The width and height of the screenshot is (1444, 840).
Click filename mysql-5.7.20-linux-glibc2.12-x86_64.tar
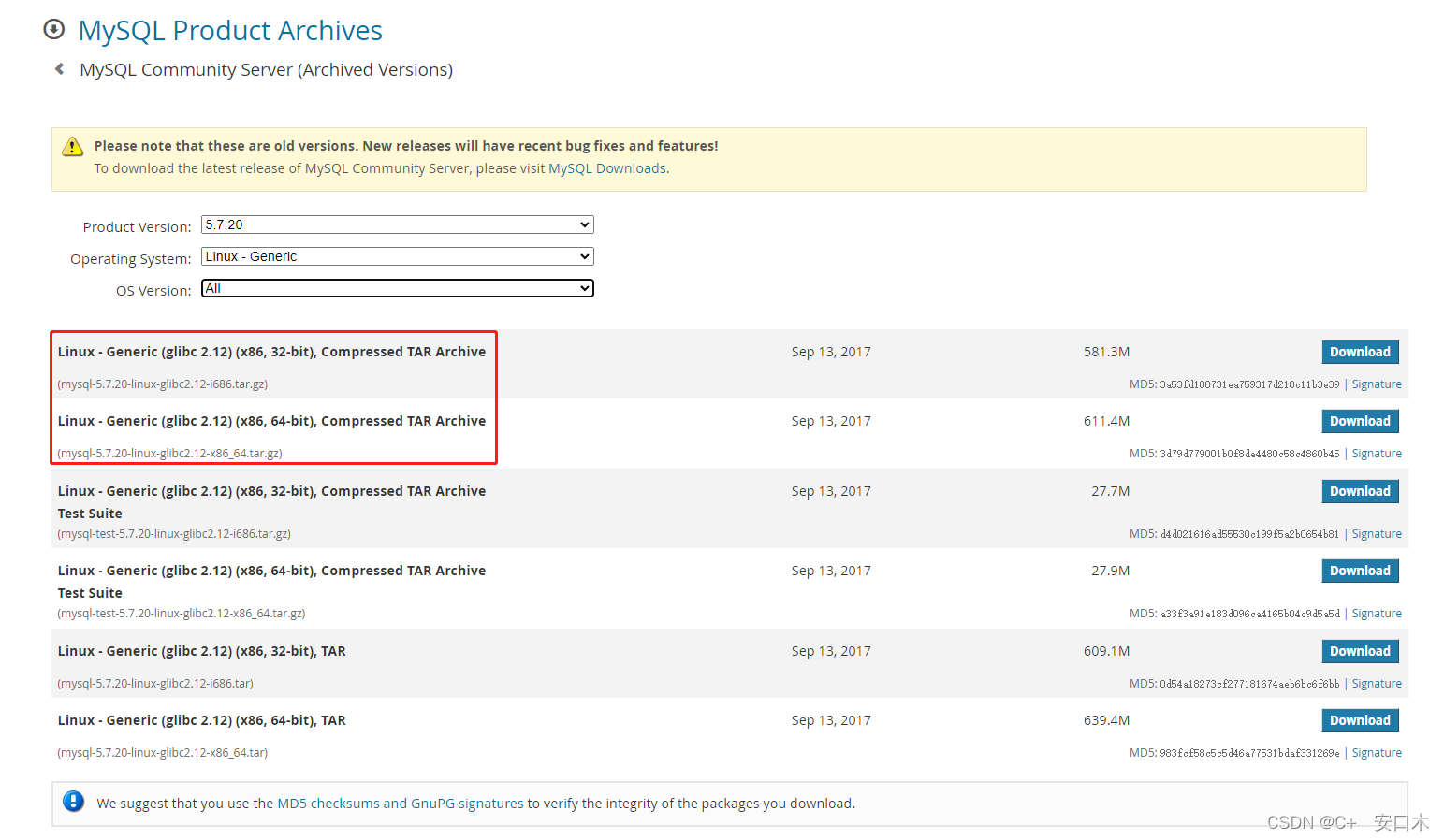tap(163, 753)
